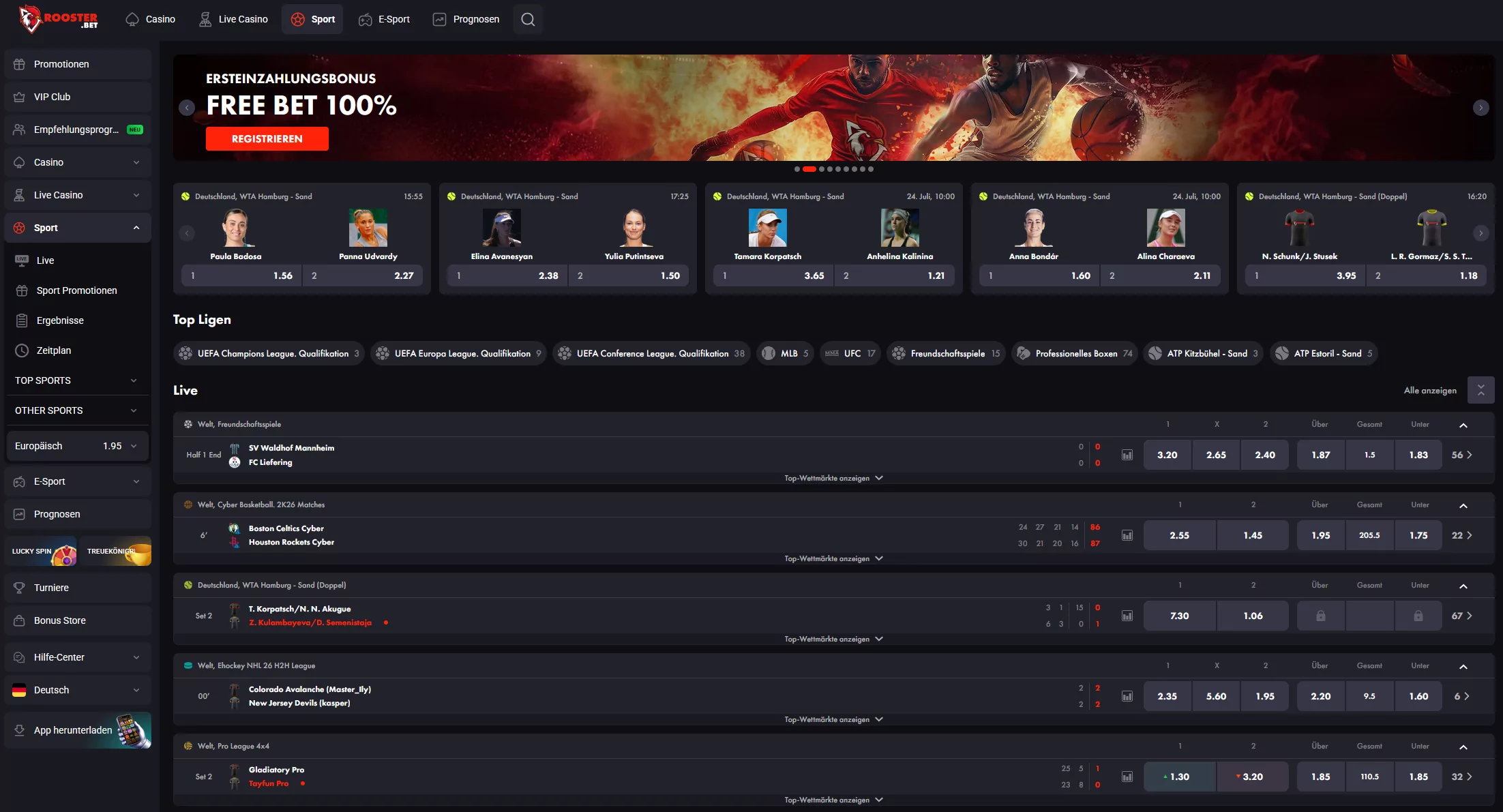Click the Lucky Spin wheel banner

click(x=42, y=551)
